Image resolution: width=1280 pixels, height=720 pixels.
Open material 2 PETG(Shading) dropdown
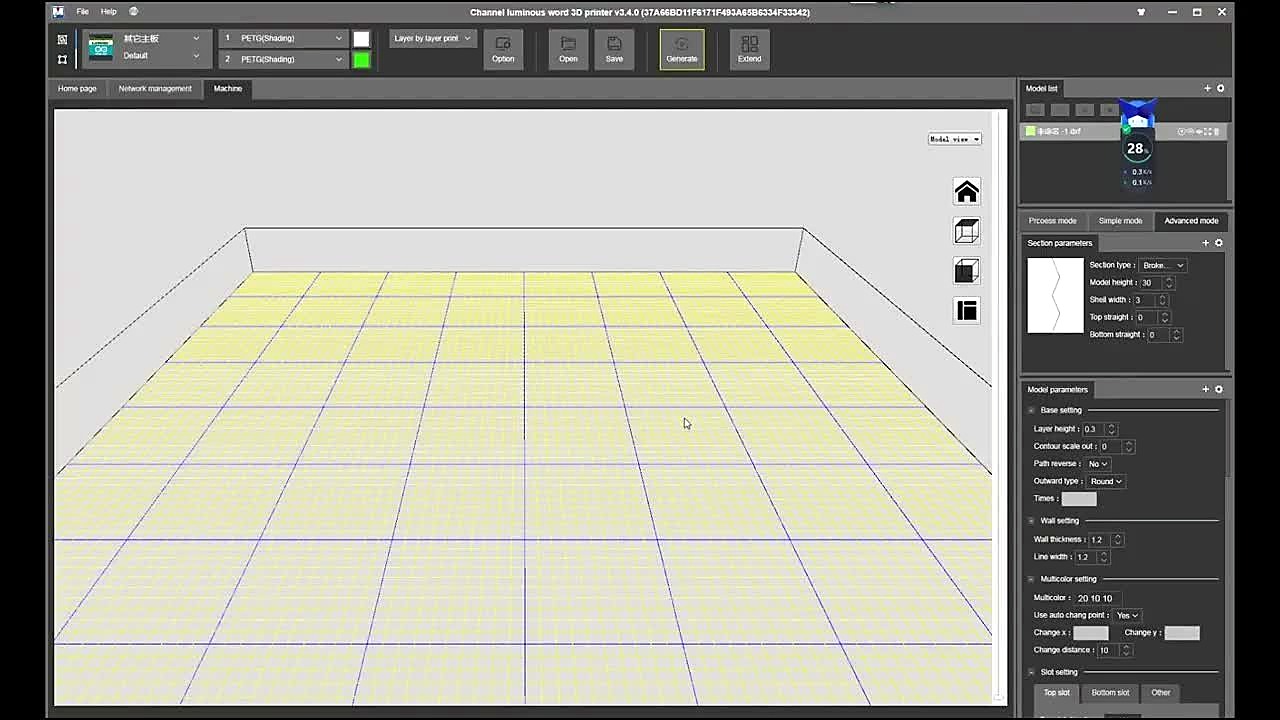(283, 59)
